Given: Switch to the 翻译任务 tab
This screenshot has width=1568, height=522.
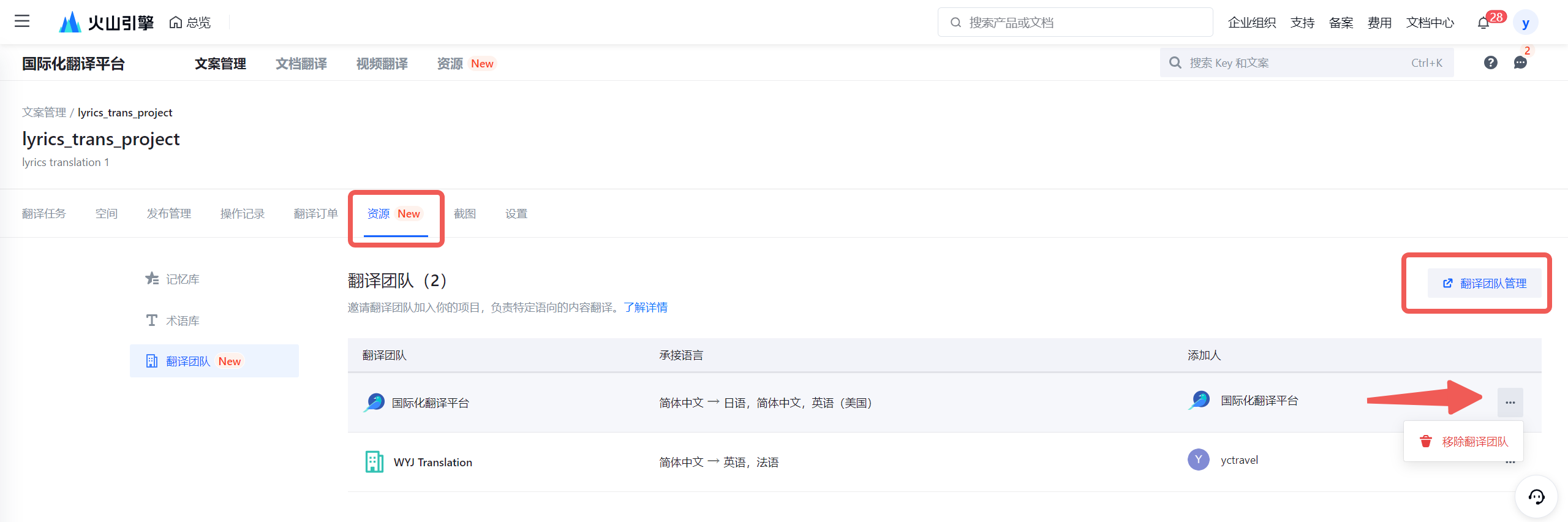Looking at the screenshot, I should point(44,214).
